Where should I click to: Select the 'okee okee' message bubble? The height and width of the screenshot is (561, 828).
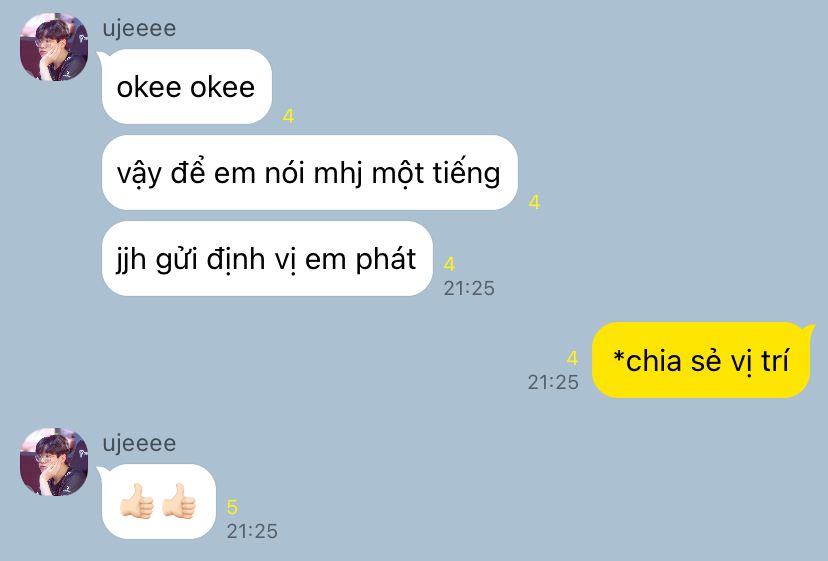(x=186, y=87)
